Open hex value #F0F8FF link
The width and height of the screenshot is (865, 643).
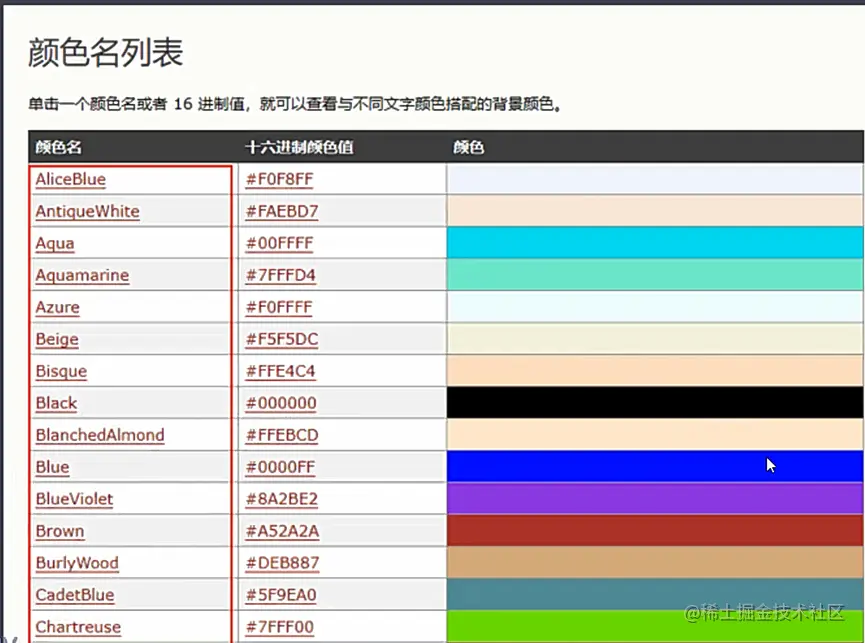[279, 179]
